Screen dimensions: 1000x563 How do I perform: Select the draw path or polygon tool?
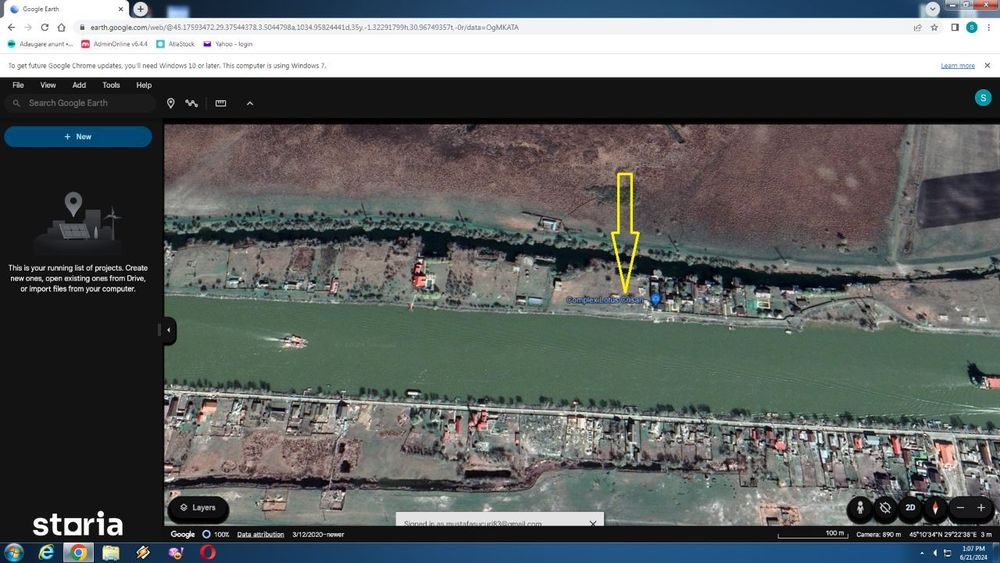tap(191, 103)
